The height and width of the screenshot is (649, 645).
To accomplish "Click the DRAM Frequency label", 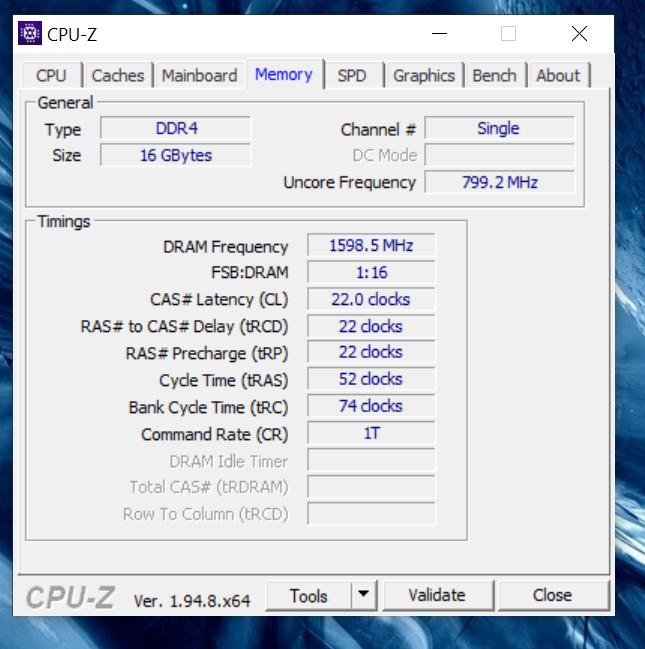I will [x=226, y=247].
